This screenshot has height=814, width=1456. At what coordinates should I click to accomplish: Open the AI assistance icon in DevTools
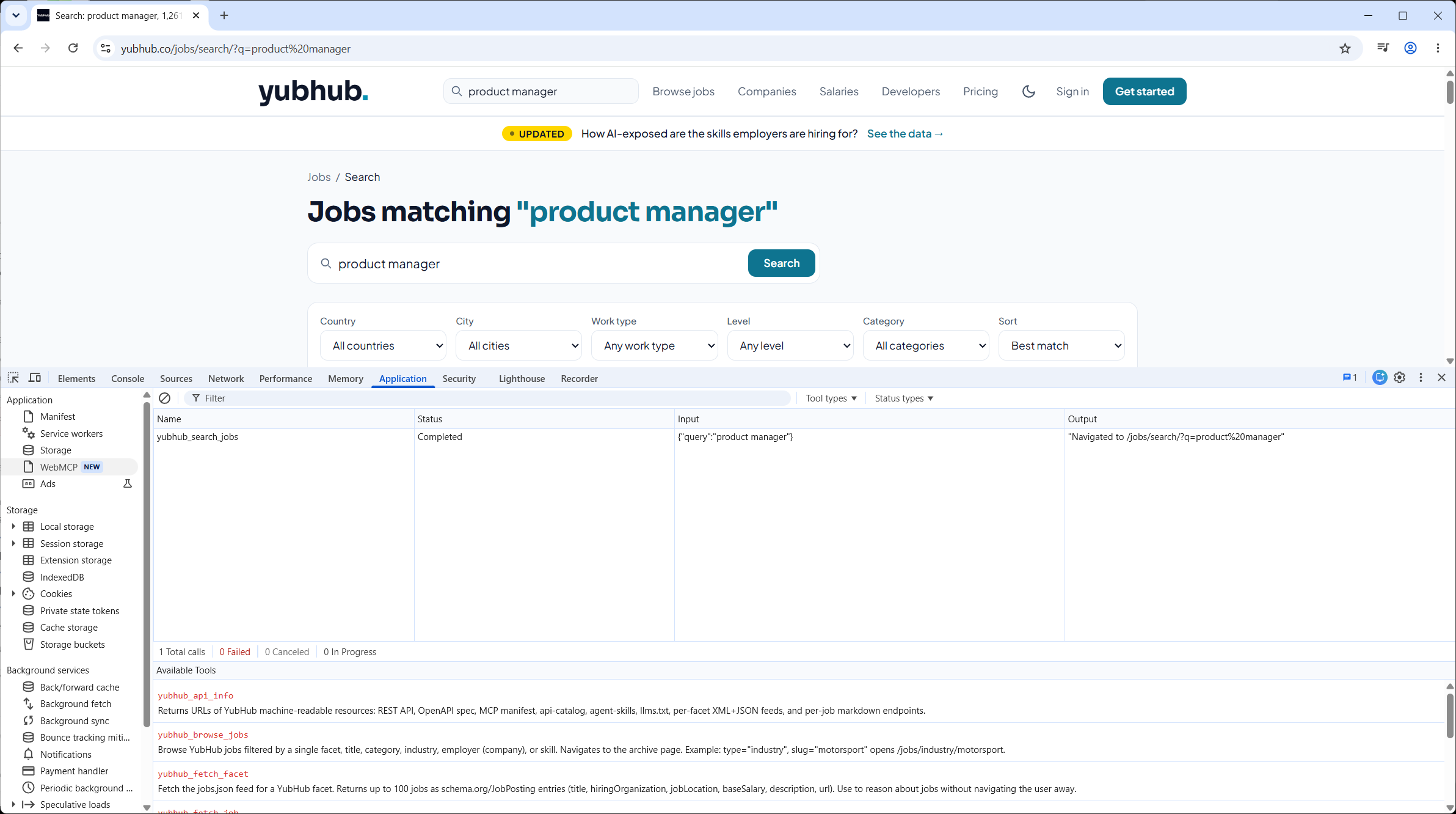tap(1380, 378)
